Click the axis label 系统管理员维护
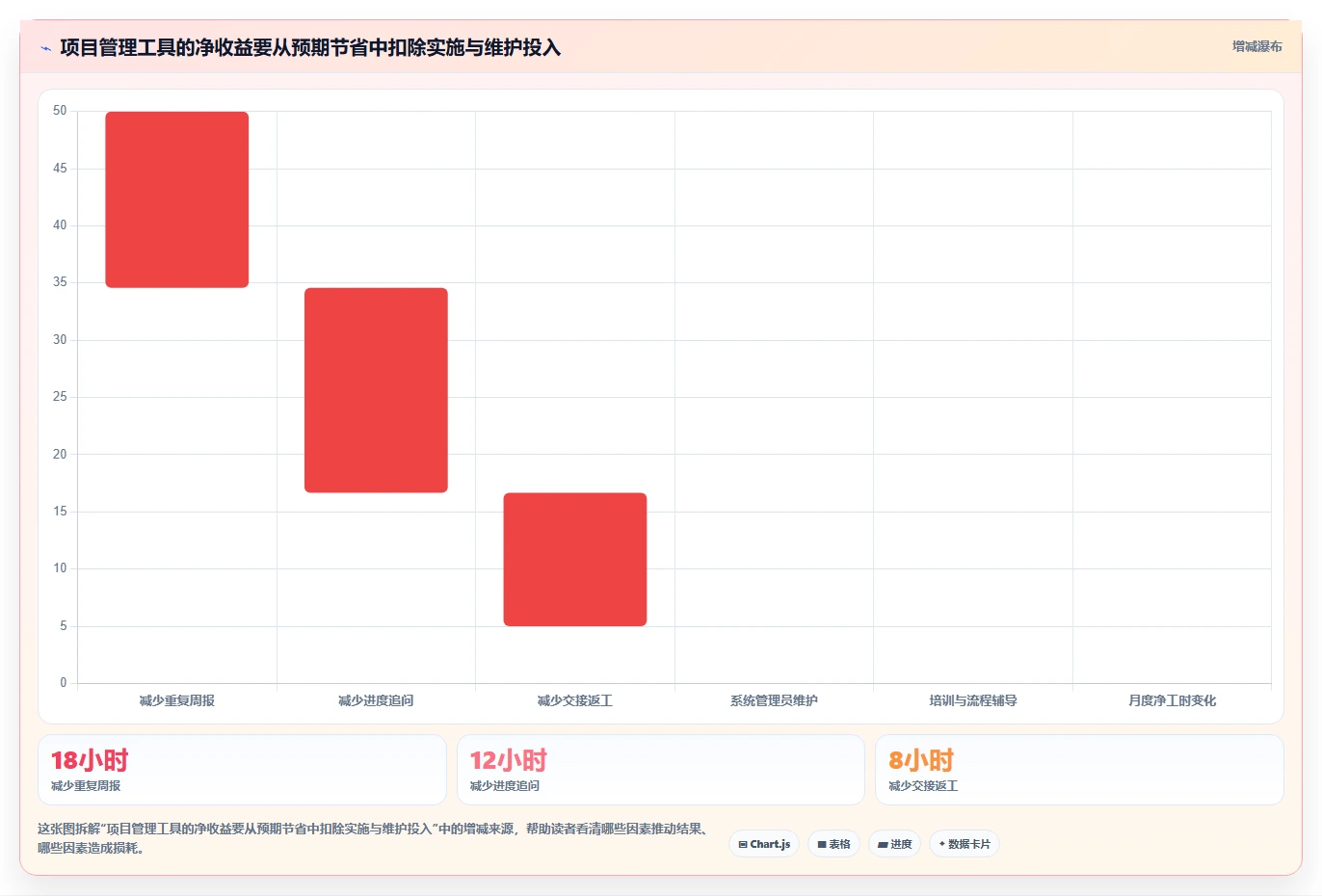 [774, 701]
